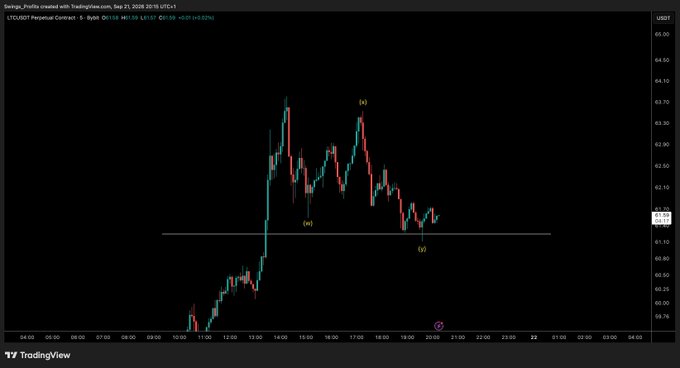Click the 12:00 time axis label
680x368 pixels.
click(230, 337)
